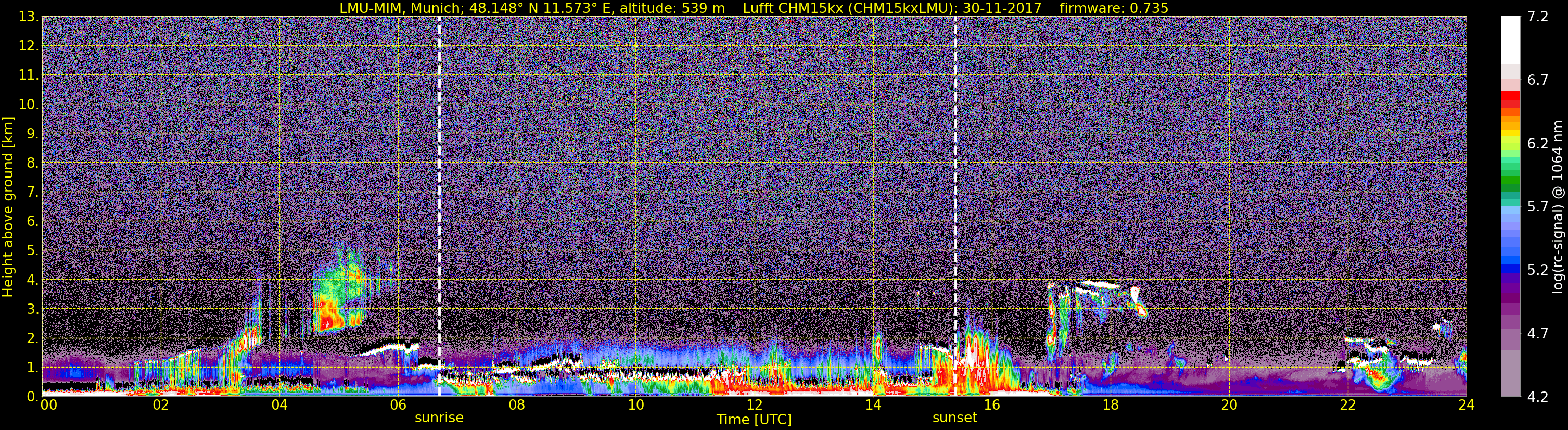Click the colorbar tick value 4.2
The height and width of the screenshot is (430, 1568).
[1538, 397]
